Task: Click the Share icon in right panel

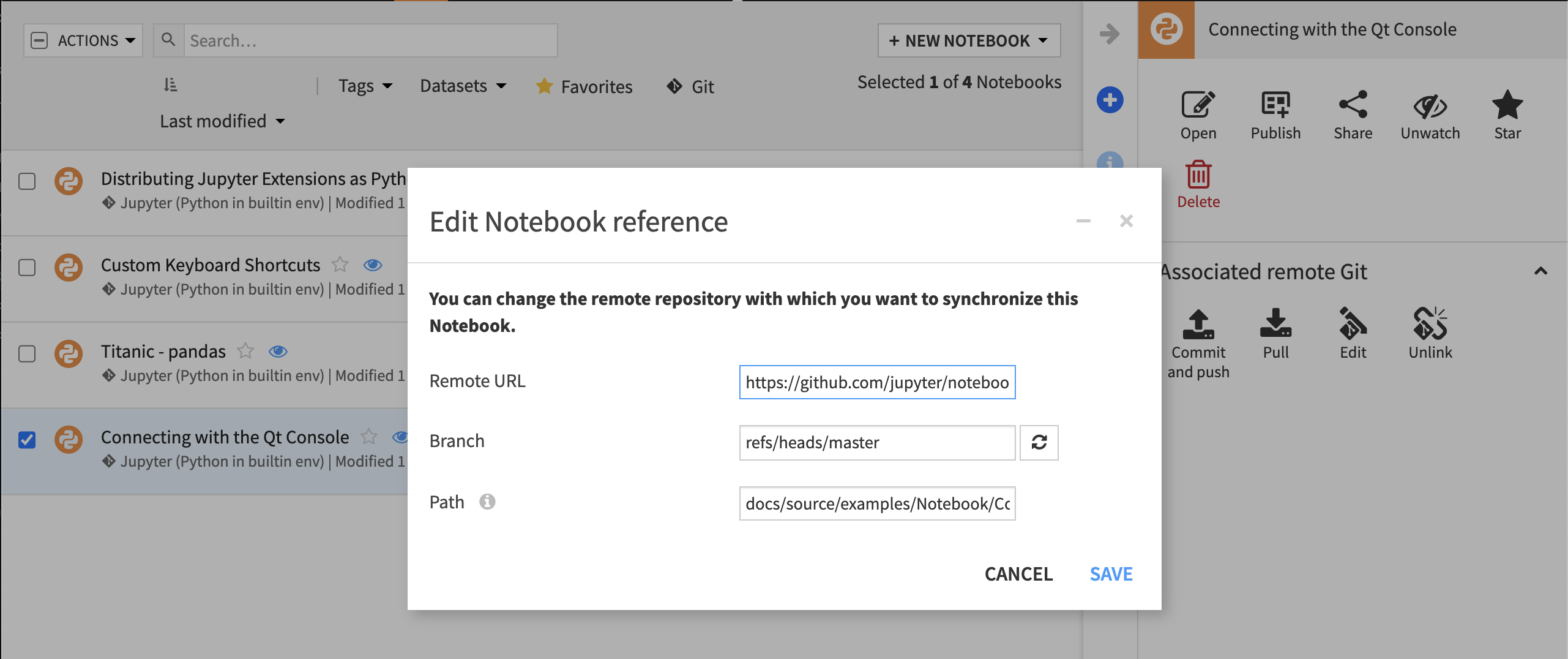Action: click(1353, 105)
